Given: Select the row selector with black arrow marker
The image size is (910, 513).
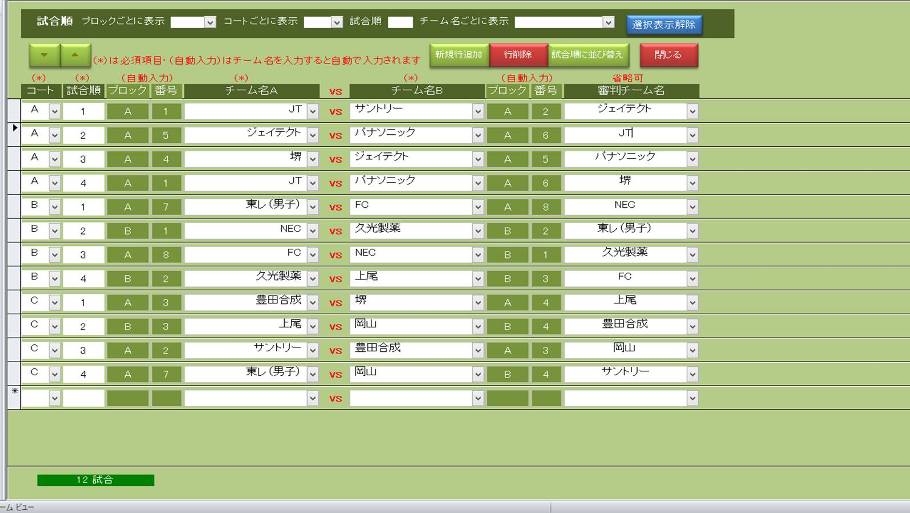Looking at the screenshot, I should coord(14,135).
